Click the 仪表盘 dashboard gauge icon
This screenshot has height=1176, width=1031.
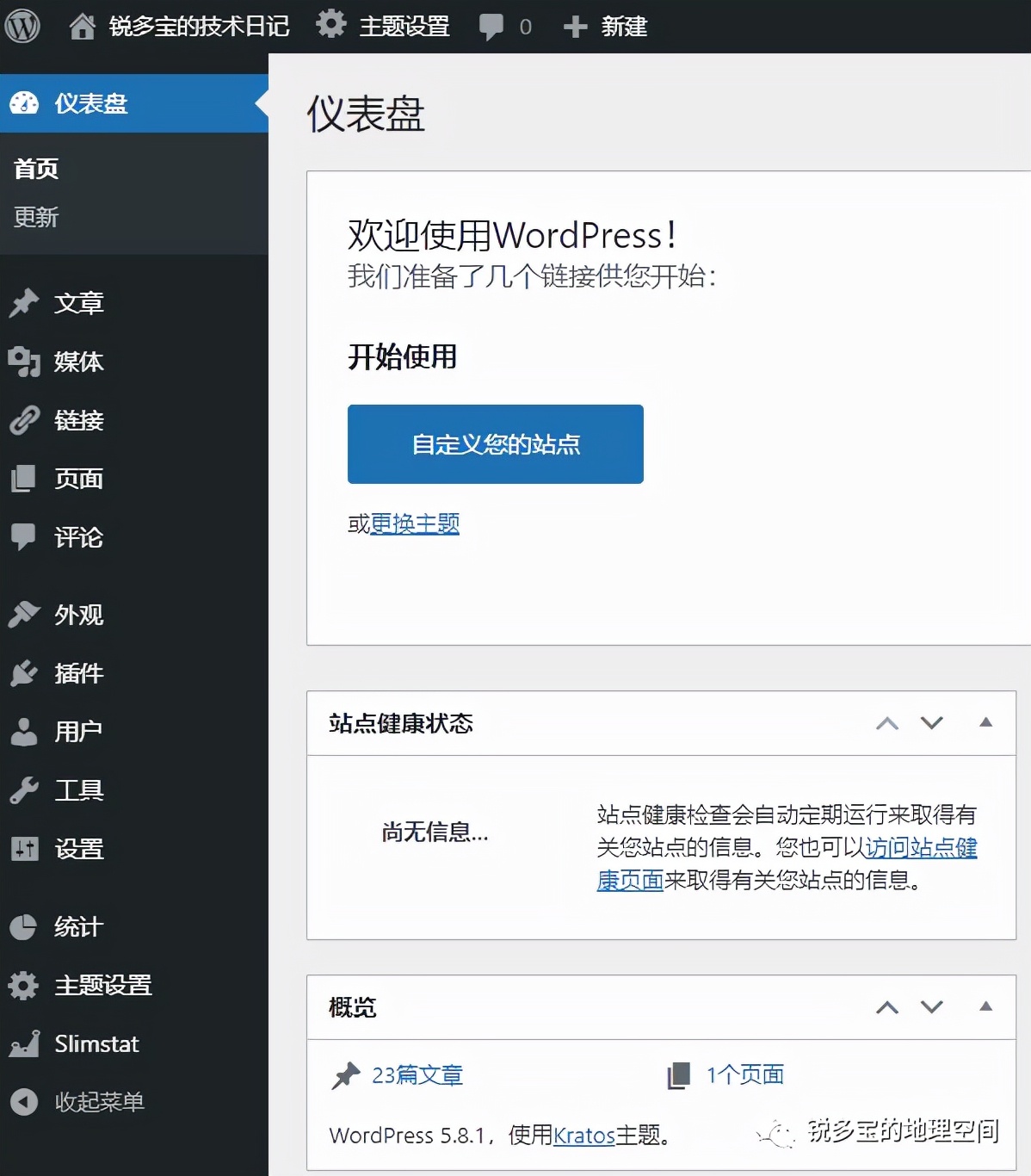coord(24,103)
